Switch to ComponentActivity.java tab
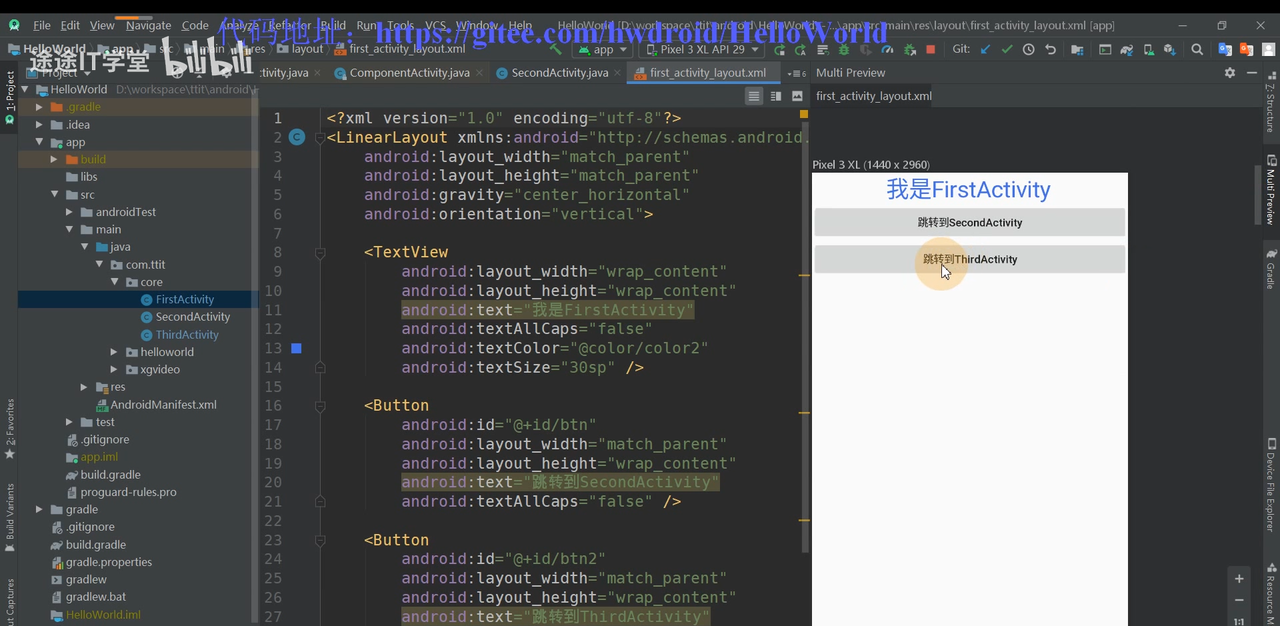The width and height of the screenshot is (1280, 626). coord(409,73)
